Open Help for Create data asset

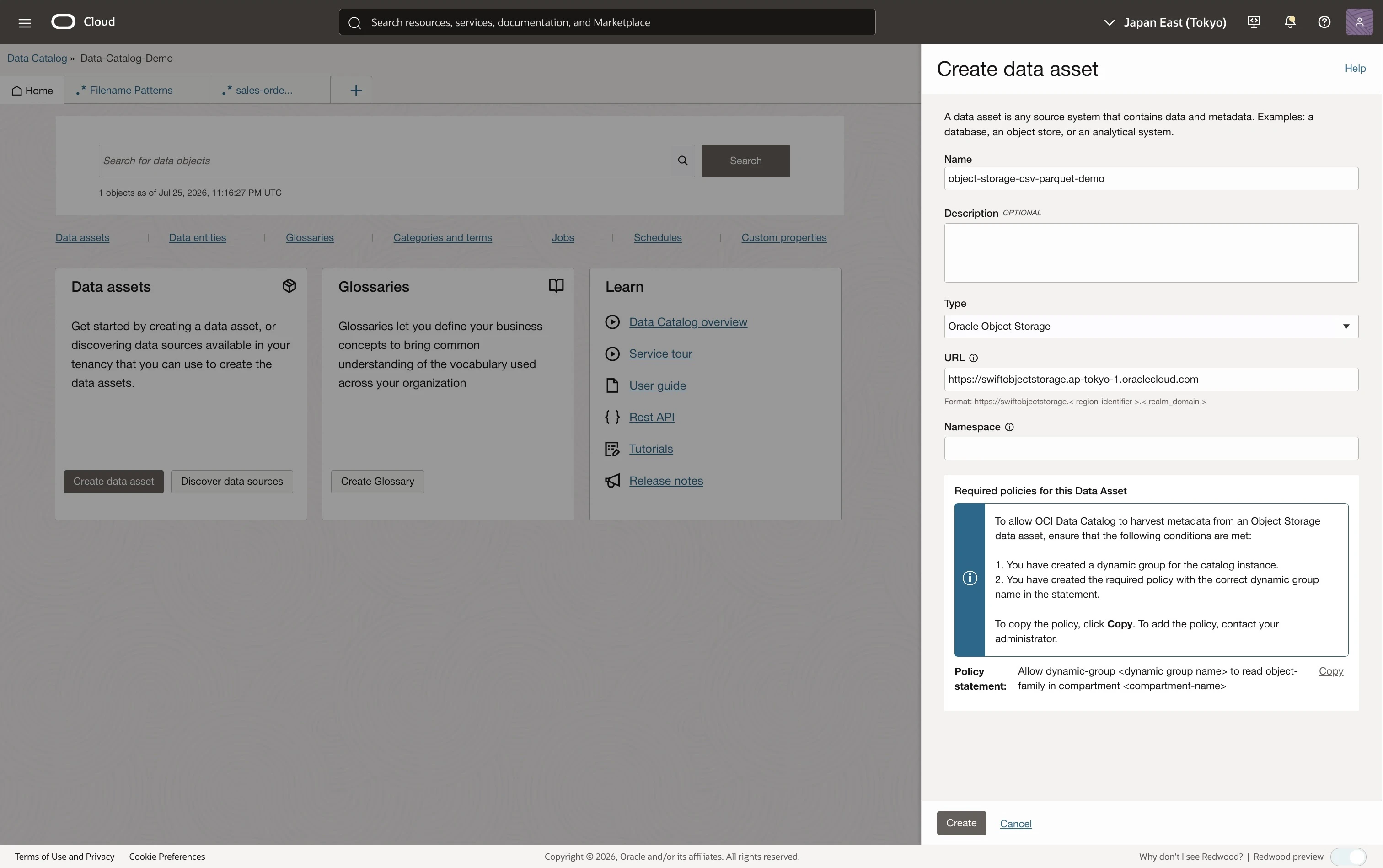click(x=1355, y=68)
